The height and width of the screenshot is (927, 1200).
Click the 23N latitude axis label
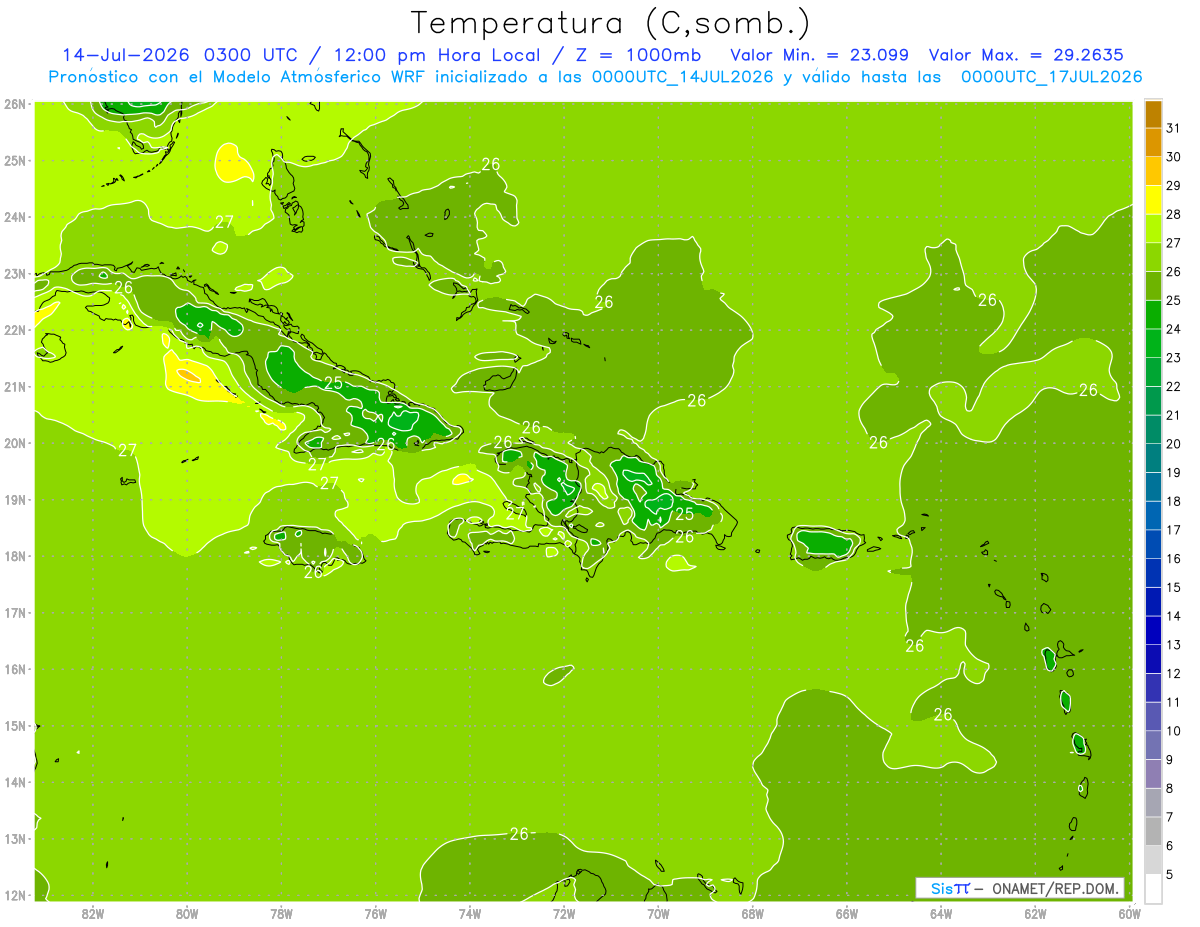tap(14, 273)
